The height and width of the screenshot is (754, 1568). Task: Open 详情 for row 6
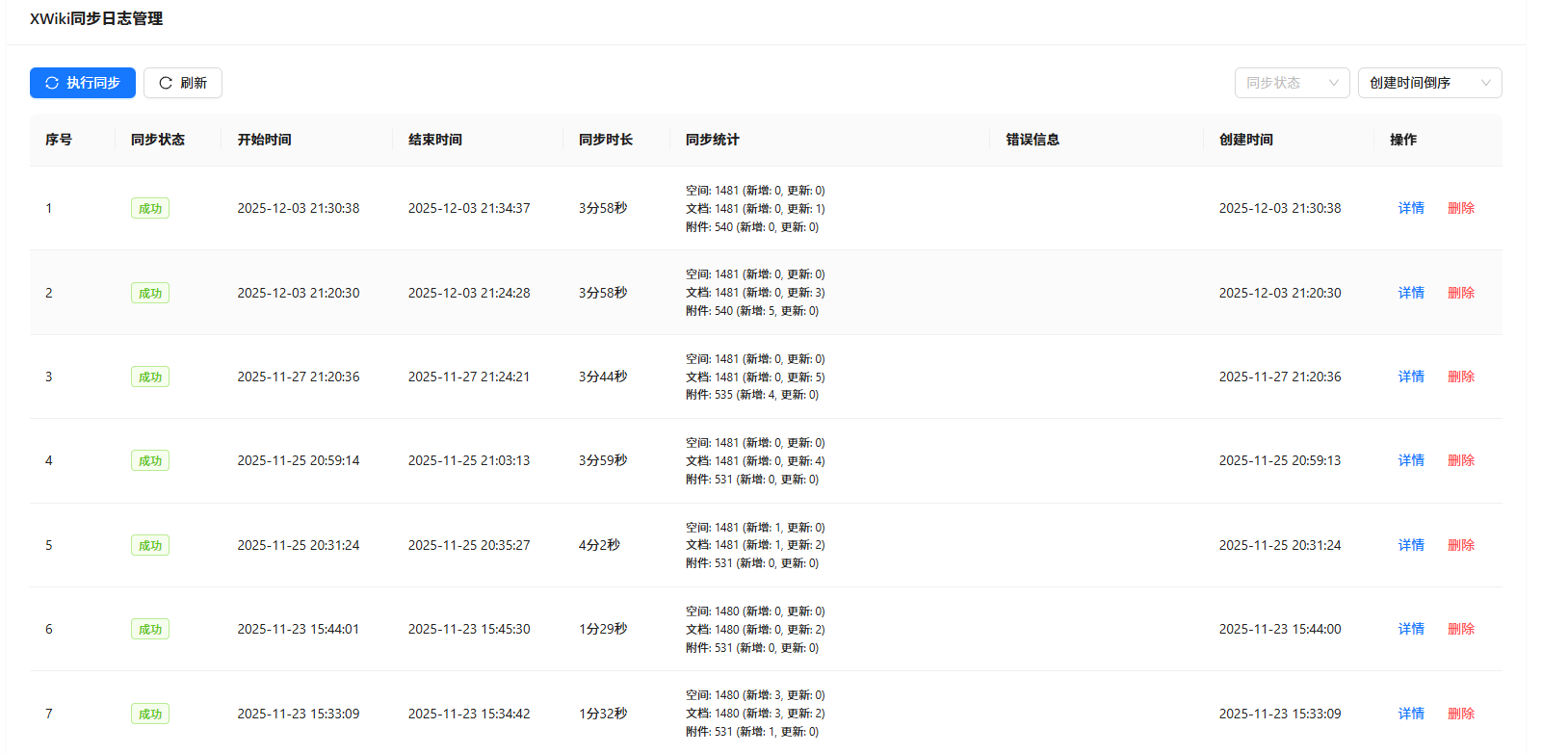1411,629
